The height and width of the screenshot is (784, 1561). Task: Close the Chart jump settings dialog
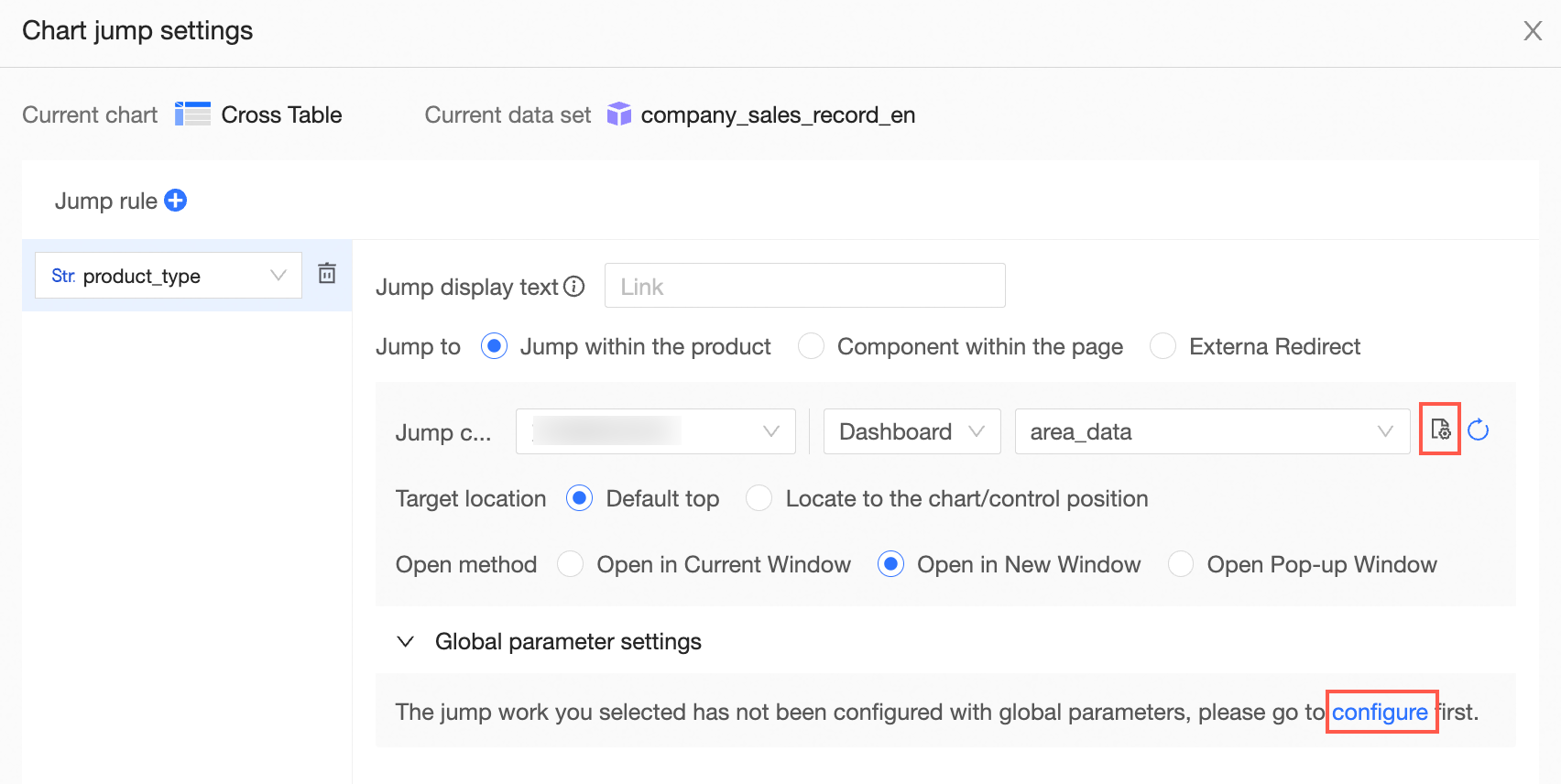point(1533,31)
